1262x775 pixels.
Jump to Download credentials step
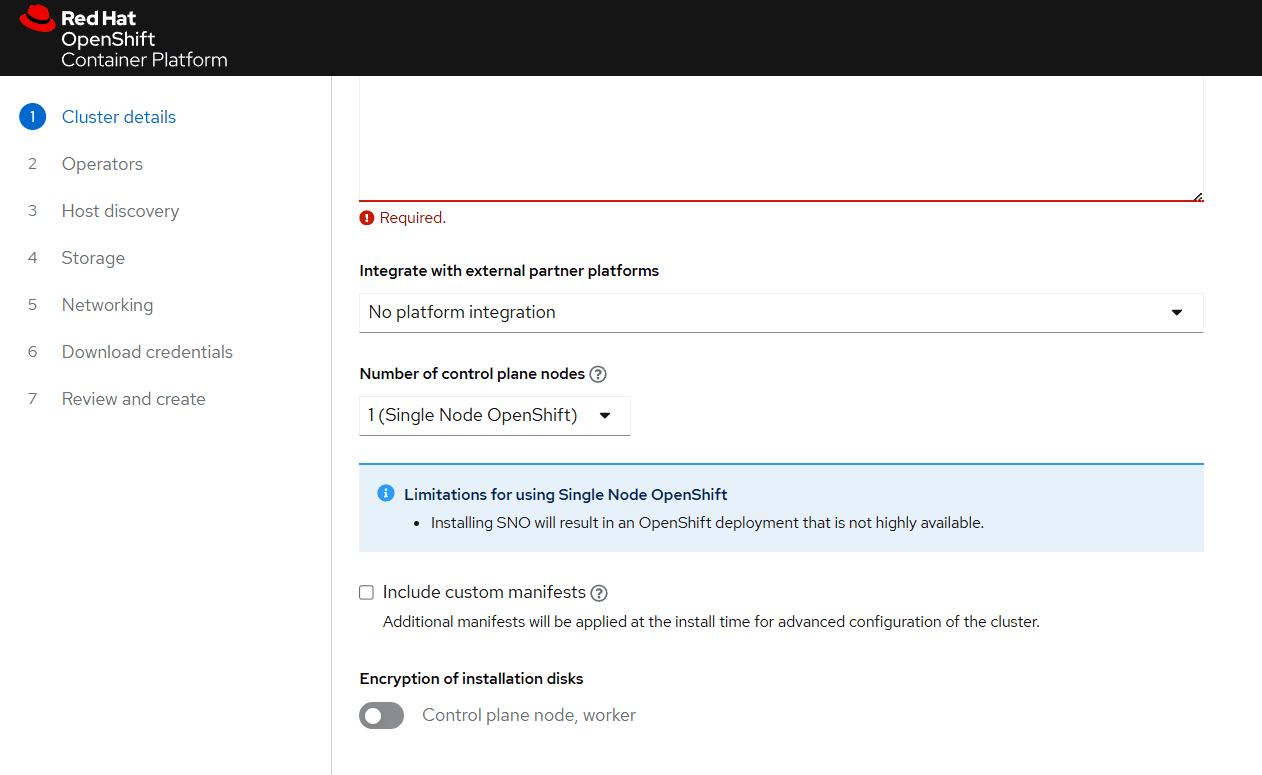[x=147, y=352]
